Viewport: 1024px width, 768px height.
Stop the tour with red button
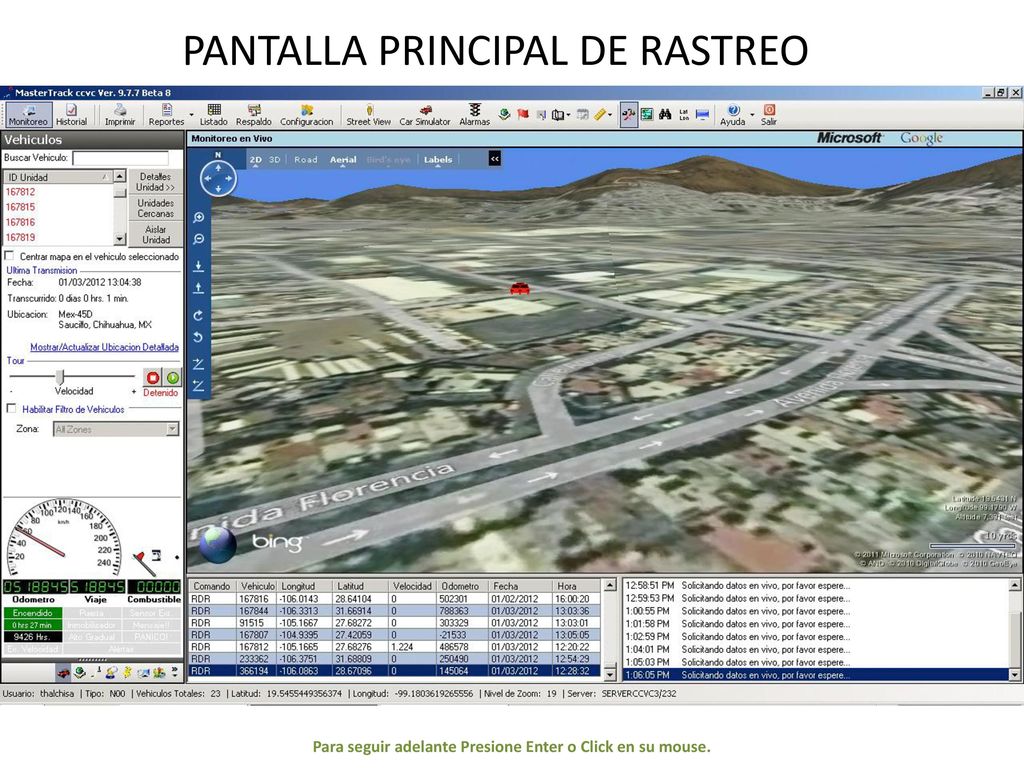click(x=152, y=377)
